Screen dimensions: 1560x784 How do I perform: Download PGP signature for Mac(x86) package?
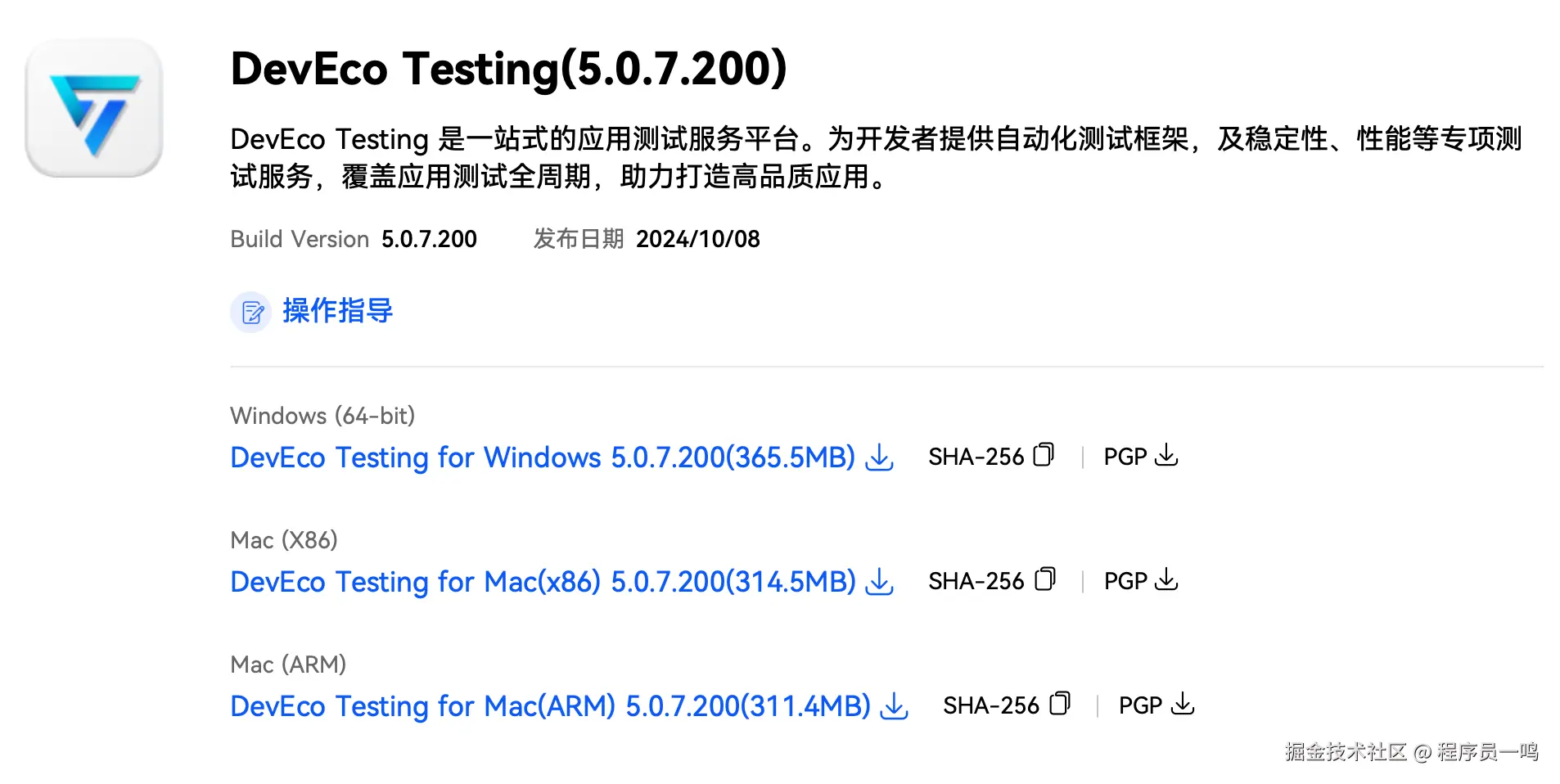(1166, 579)
